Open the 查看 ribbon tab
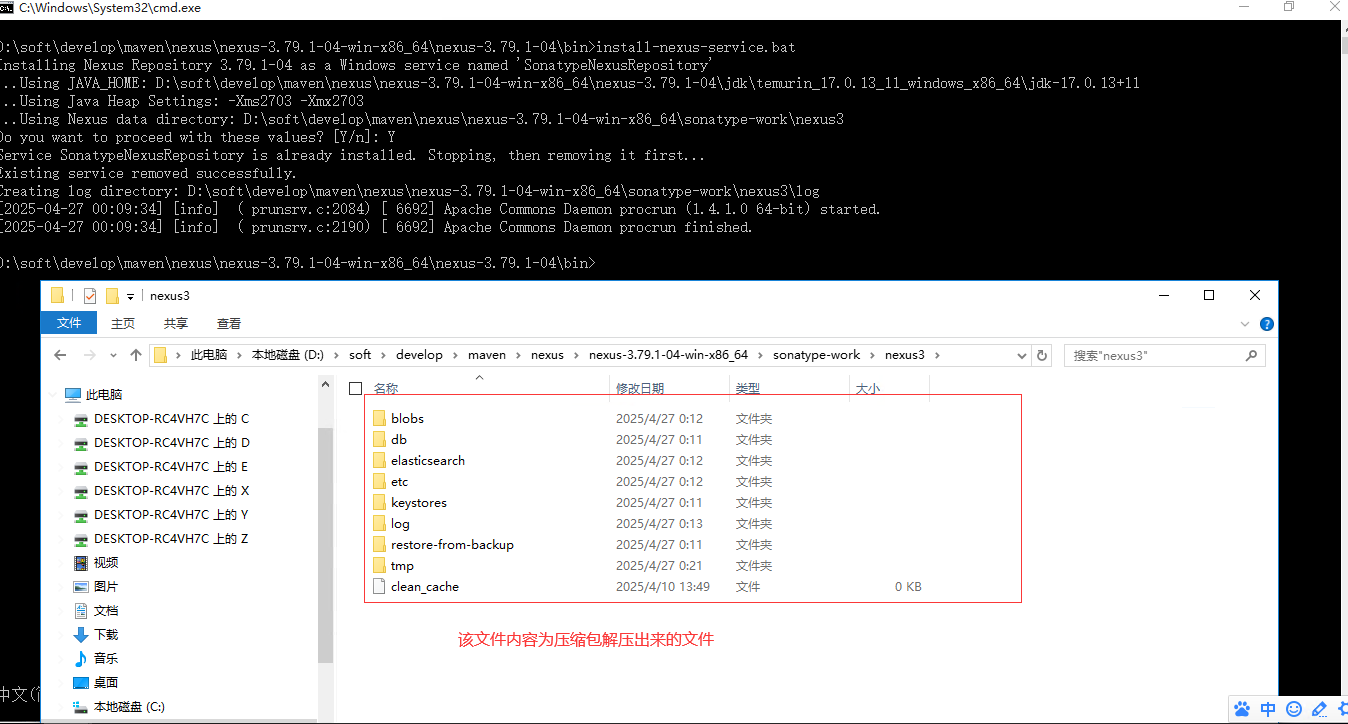This screenshot has width=1348, height=724. pos(229,323)
